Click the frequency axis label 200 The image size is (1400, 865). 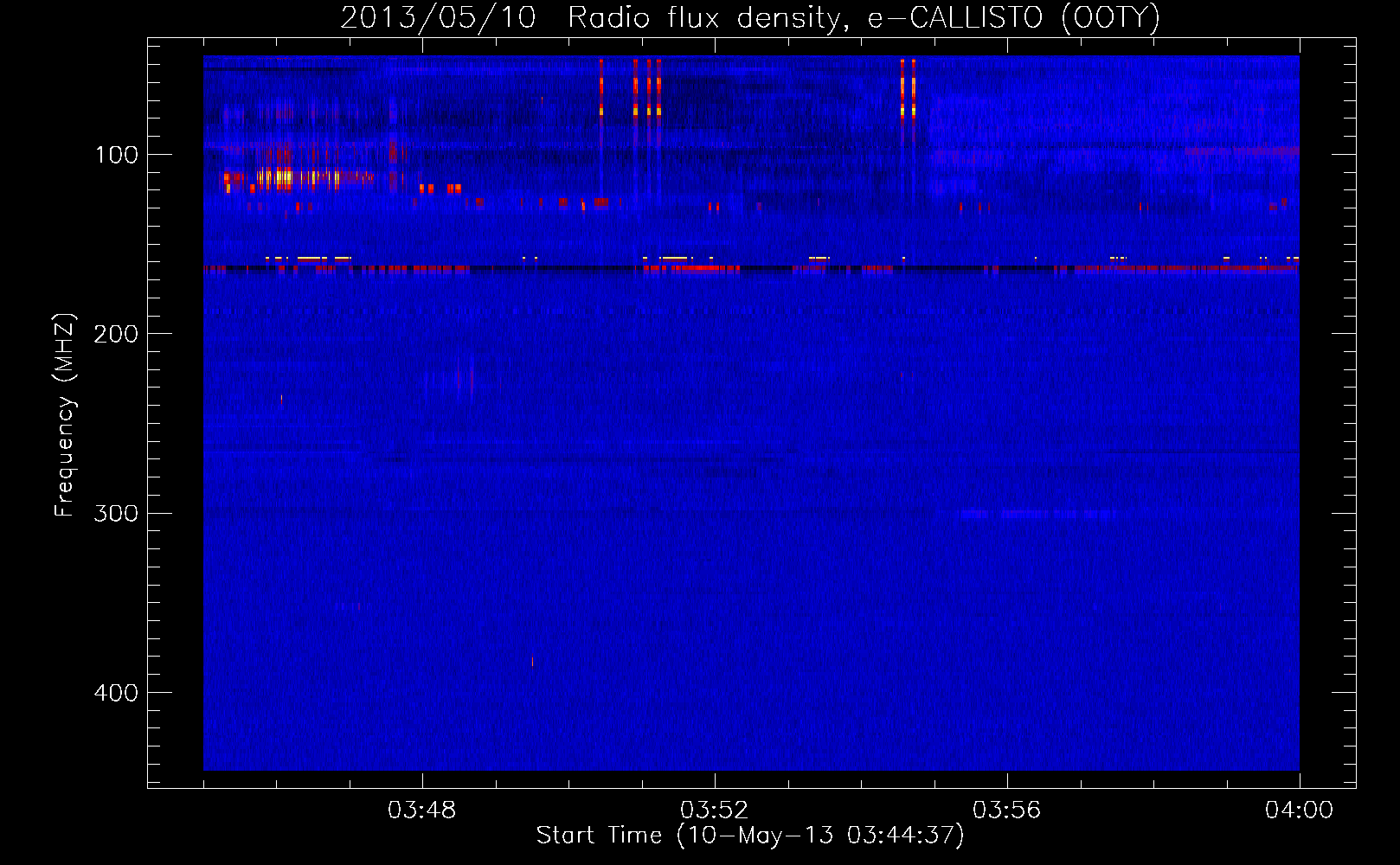(x=116, y=334)
